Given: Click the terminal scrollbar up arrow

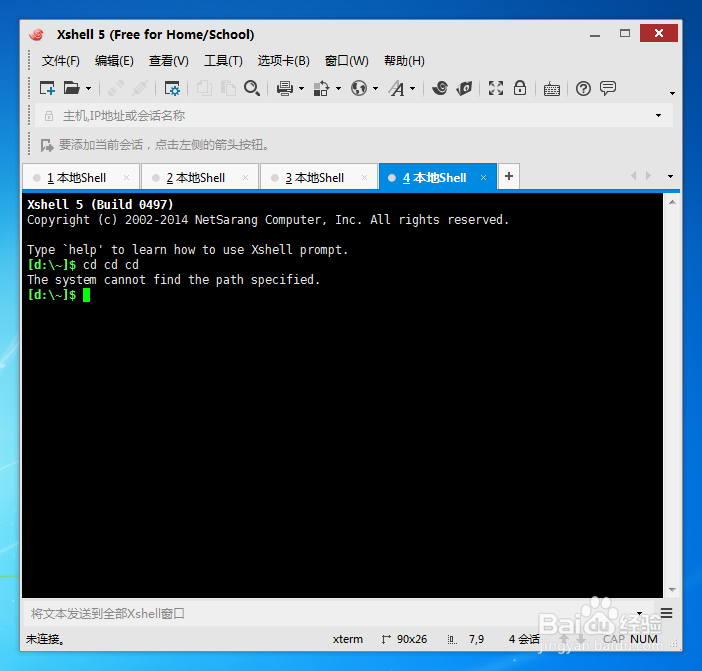Looking at the screenshot, I should click(672, 202).
